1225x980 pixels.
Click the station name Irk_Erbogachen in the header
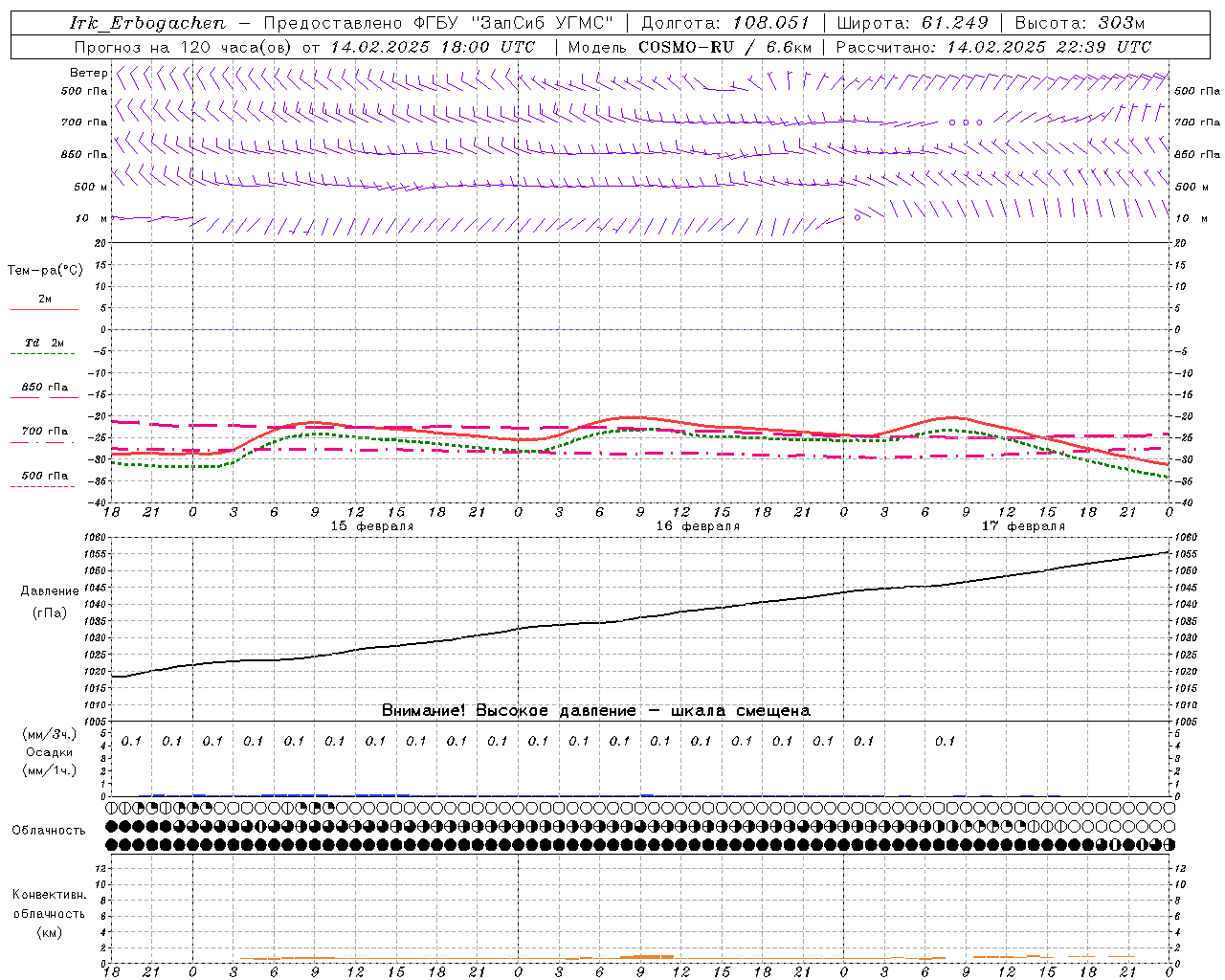click(148, 23)
